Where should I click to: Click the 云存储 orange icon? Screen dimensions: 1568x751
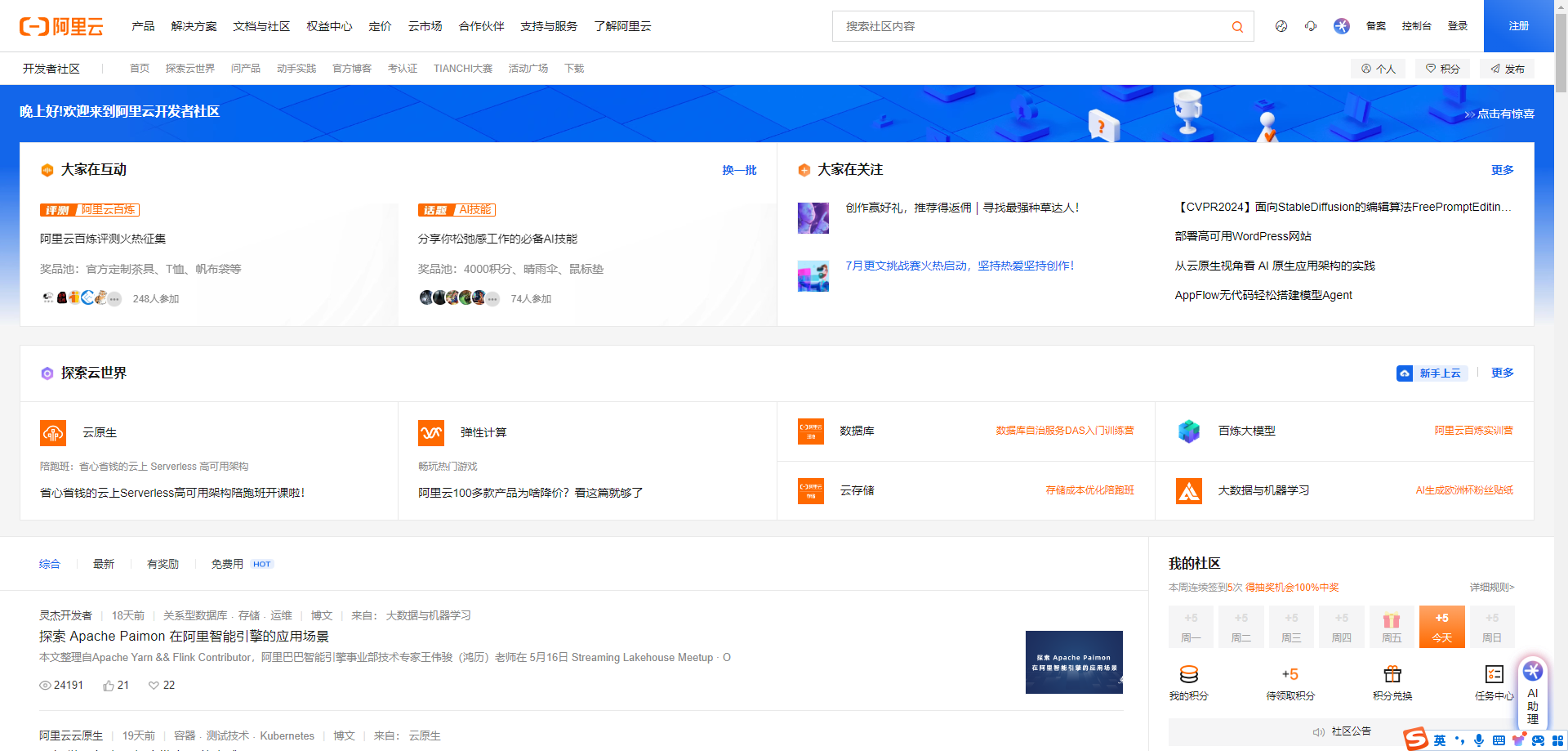811,490
